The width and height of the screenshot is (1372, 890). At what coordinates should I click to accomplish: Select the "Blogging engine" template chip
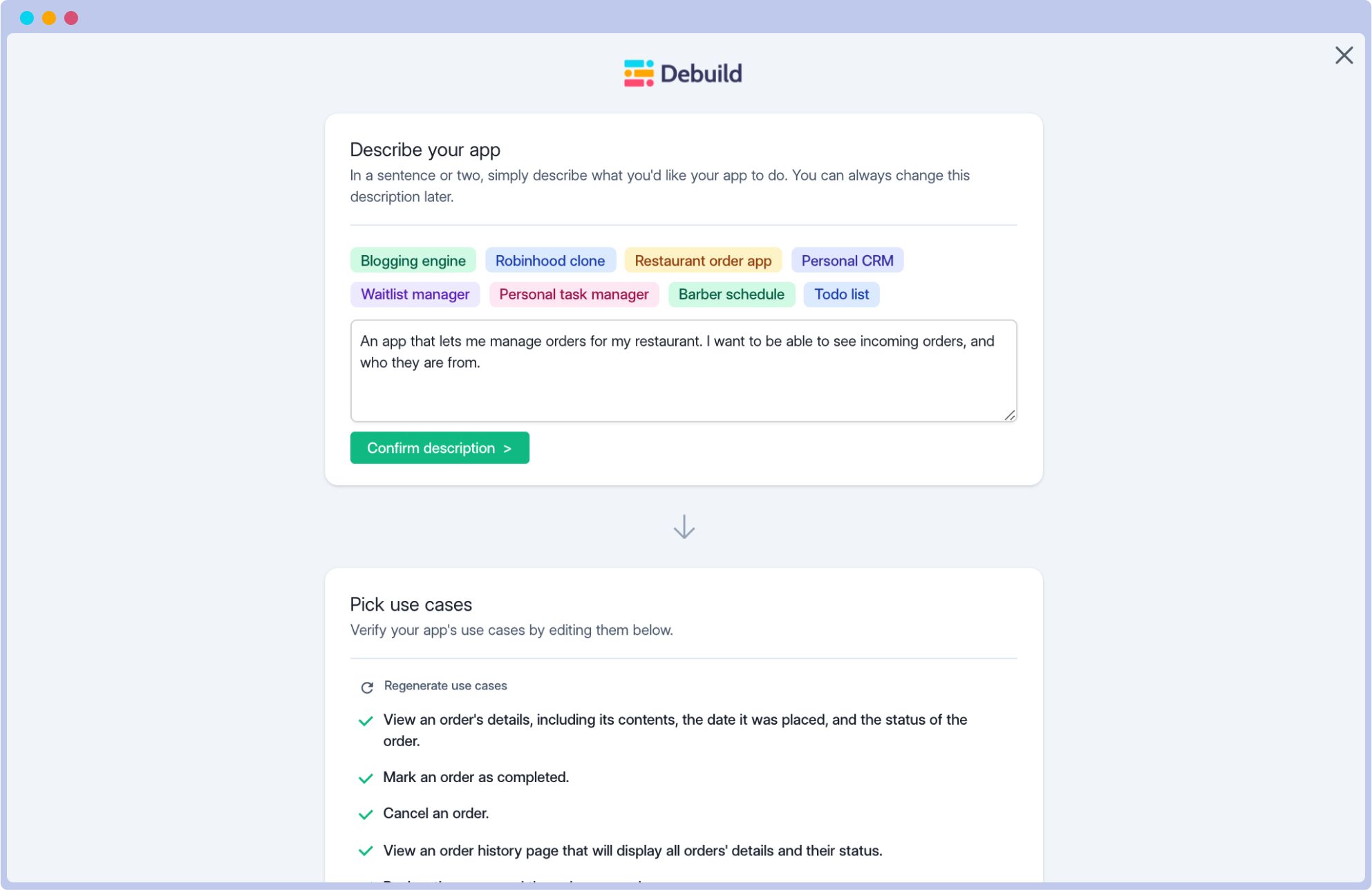[413, 260]
